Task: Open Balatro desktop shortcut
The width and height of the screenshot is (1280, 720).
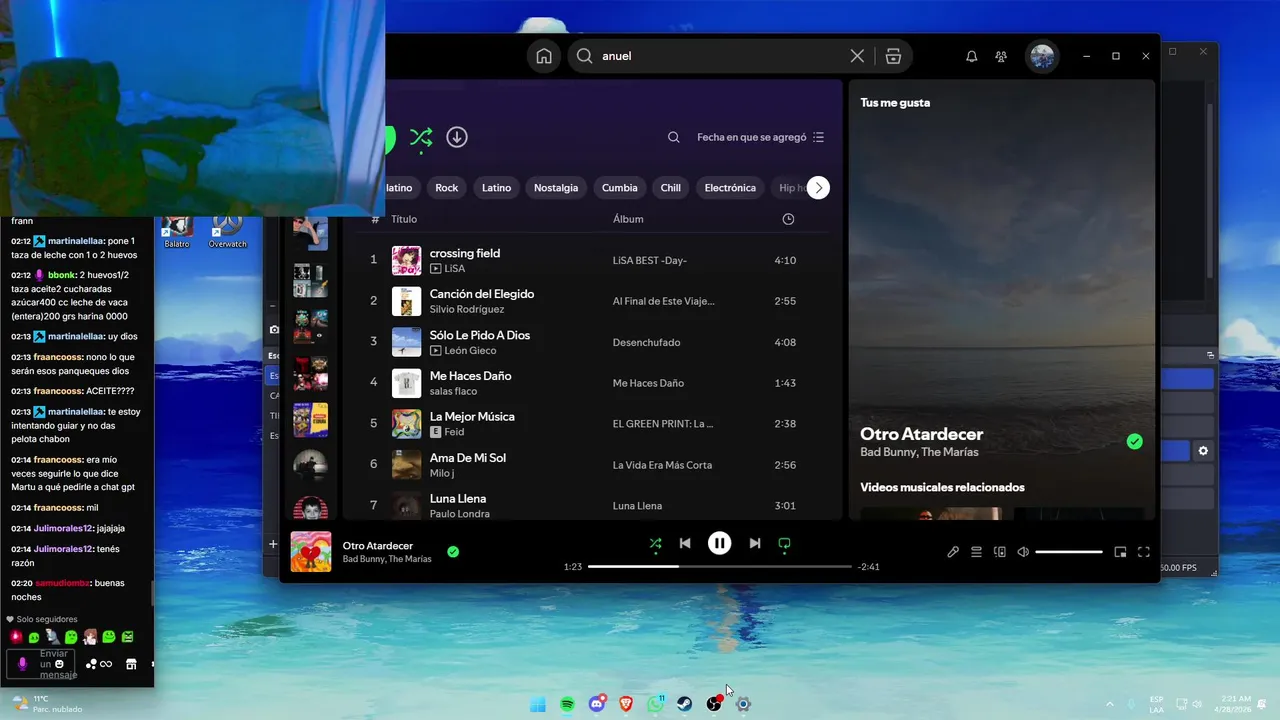Action: [177, 231]
